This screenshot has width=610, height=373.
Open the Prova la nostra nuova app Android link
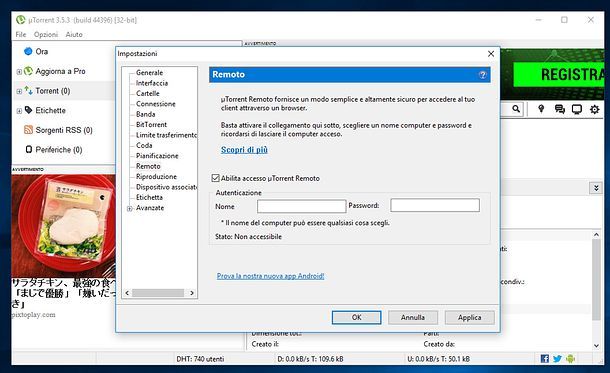pyautogui.click(x=270, y=276)
